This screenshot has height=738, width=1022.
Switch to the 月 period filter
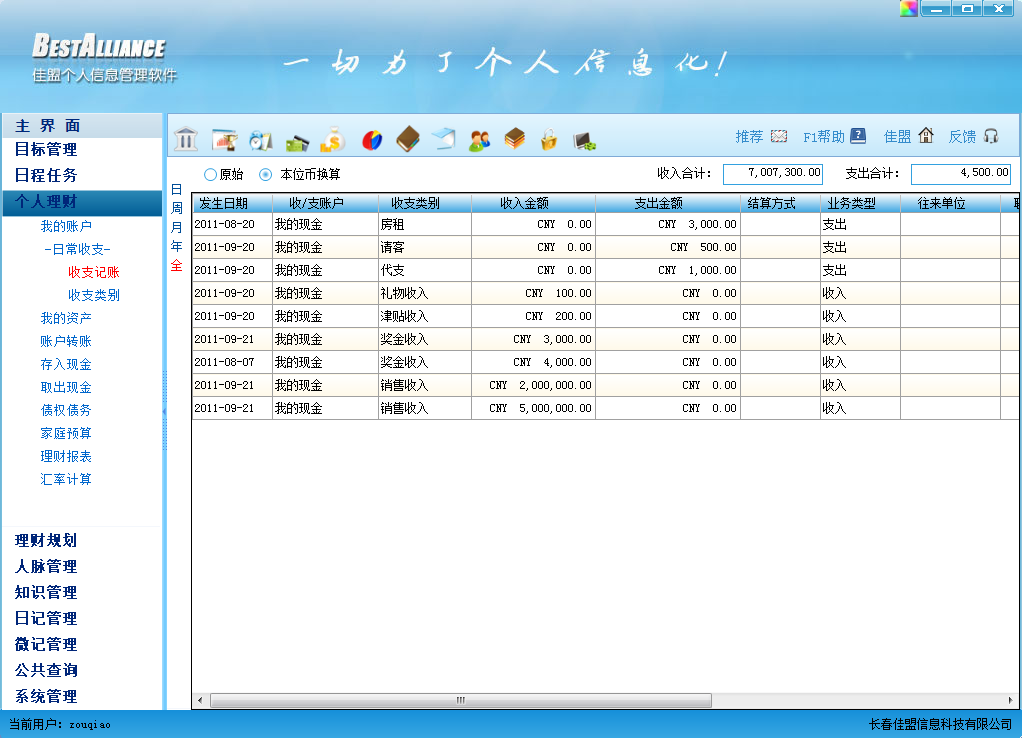177,227
